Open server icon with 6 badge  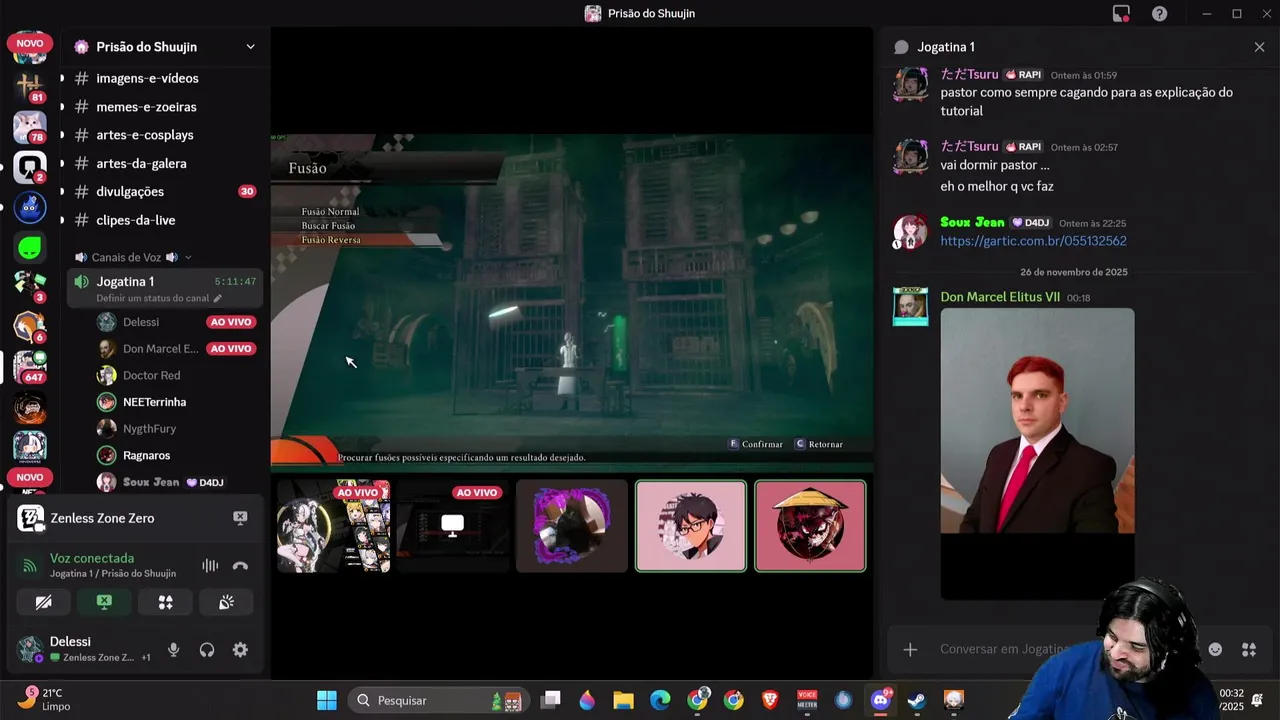click(30, 327)
